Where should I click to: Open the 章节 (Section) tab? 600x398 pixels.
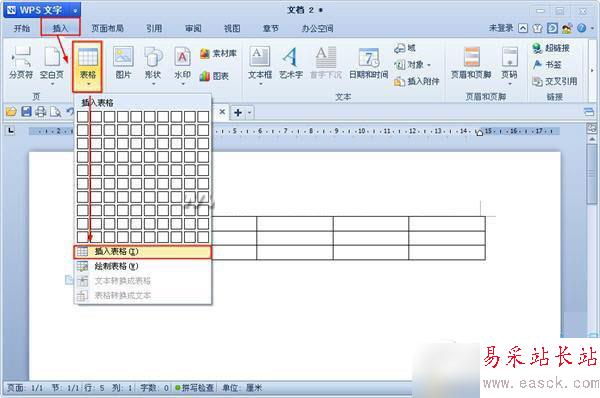pos(271,28)
